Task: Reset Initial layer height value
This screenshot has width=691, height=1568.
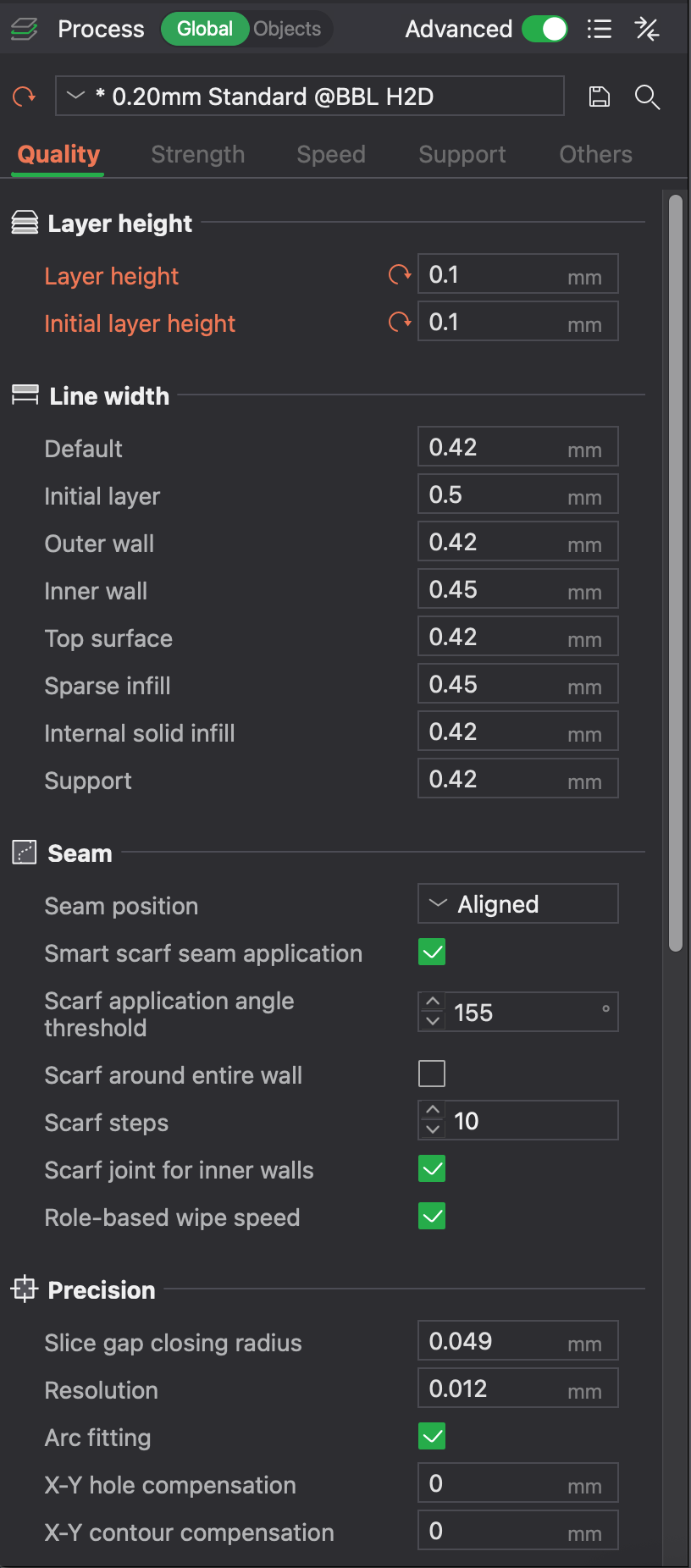Action: pyautogui.click(x=400, y=322)
